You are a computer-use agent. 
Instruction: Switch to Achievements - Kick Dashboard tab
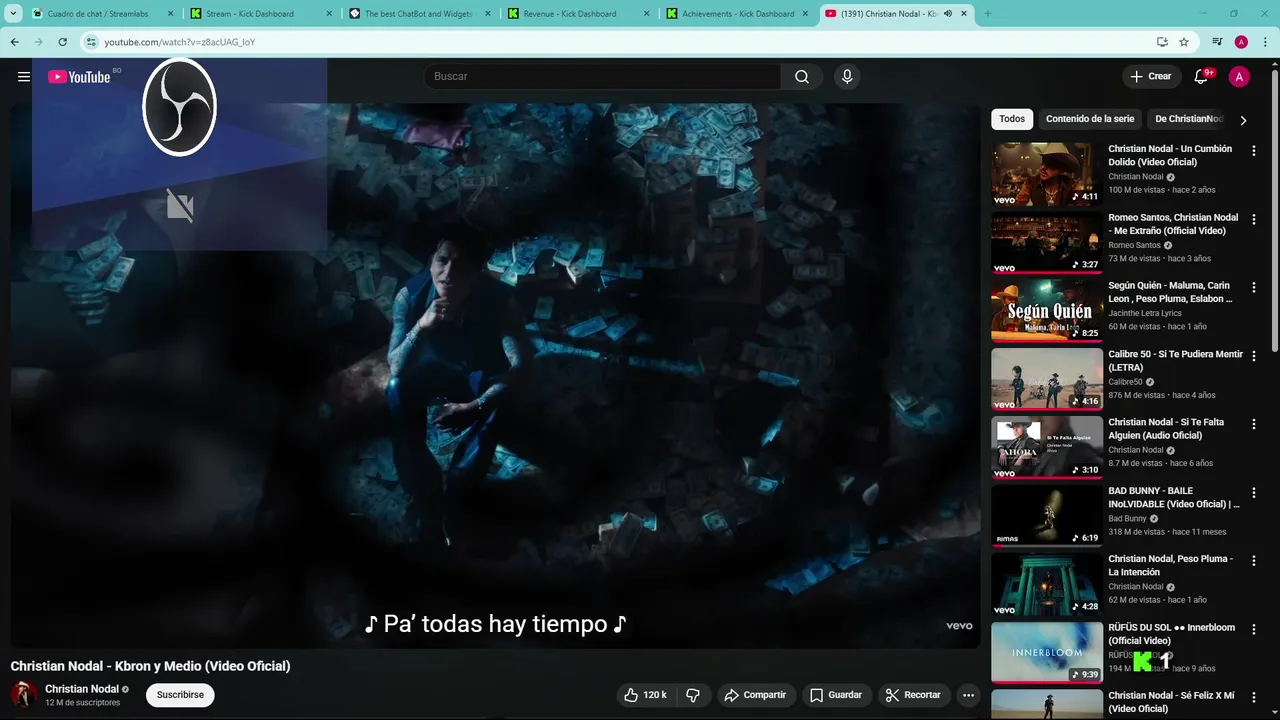pos(738,14)
